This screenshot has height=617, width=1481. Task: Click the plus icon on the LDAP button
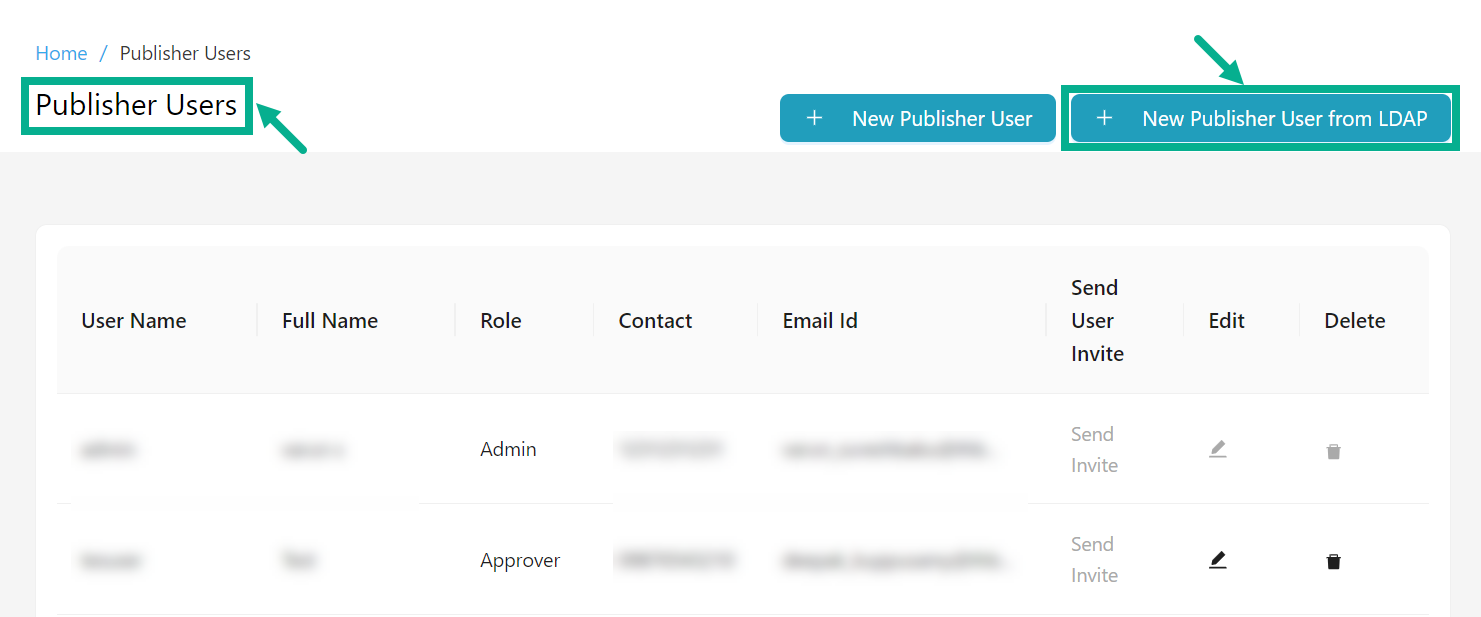click(1103, 118)
